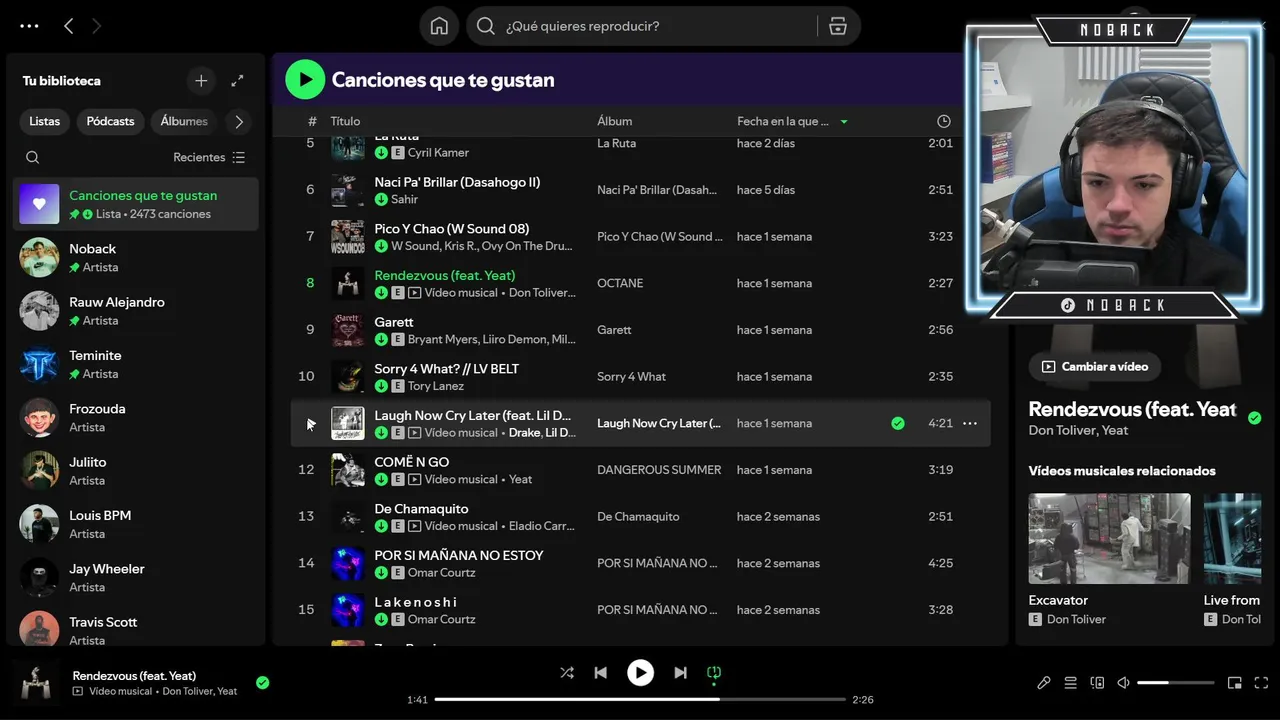Open Jay Wheeler artist in the library
Viewport: 1280px width, 720px height.
point(136,577)
